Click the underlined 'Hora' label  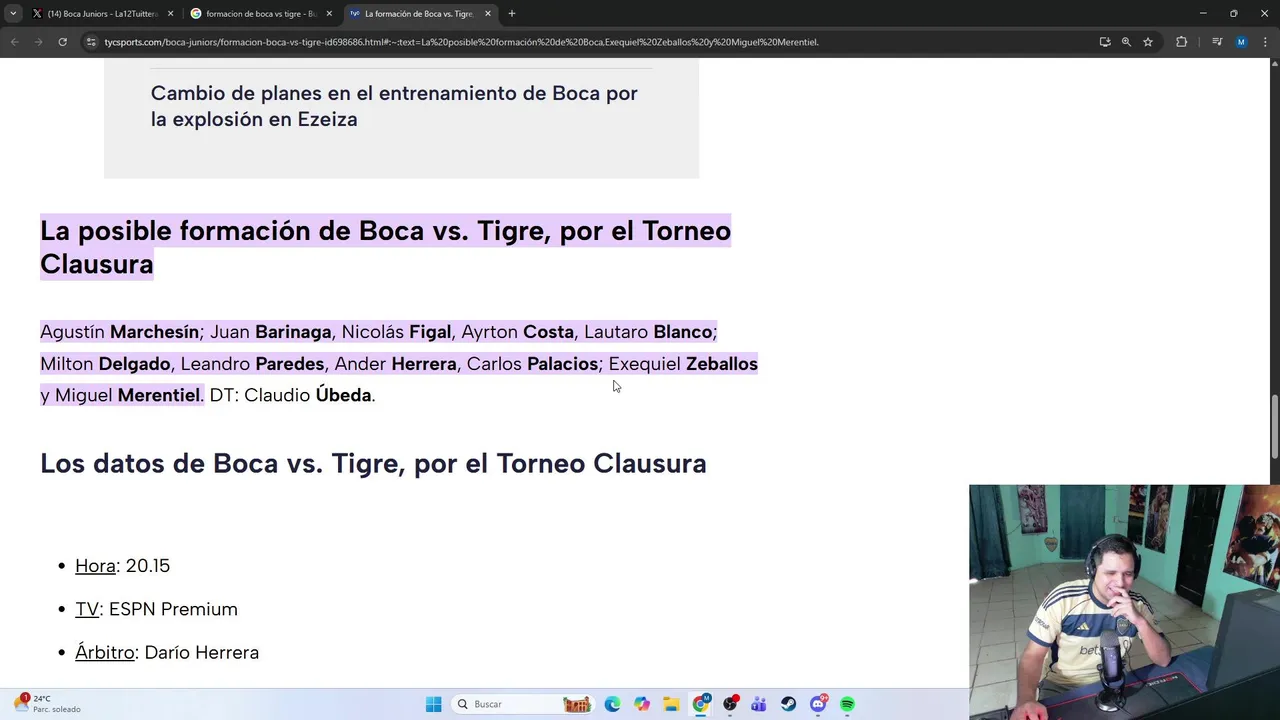click(95, 566)
